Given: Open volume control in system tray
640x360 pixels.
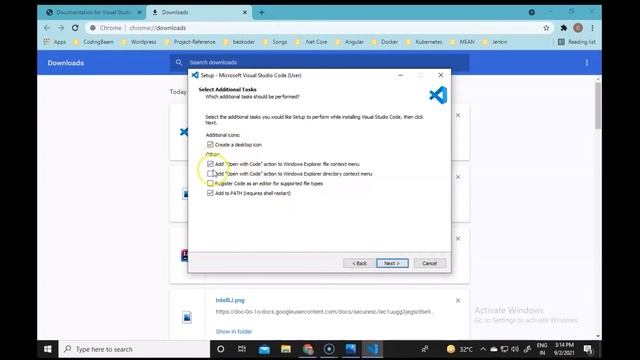Looking at the screenshot, I should 515,349.
